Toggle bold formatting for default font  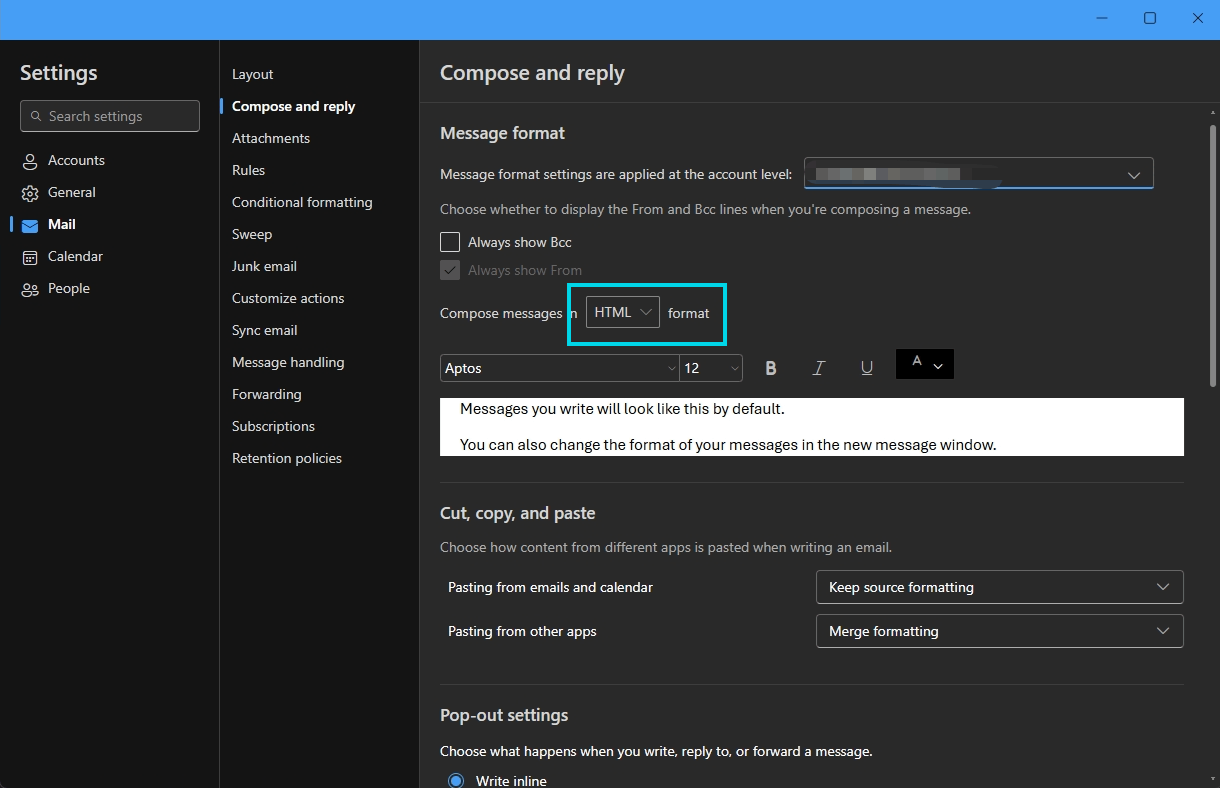pyautogui.click(x=771, y=368)
